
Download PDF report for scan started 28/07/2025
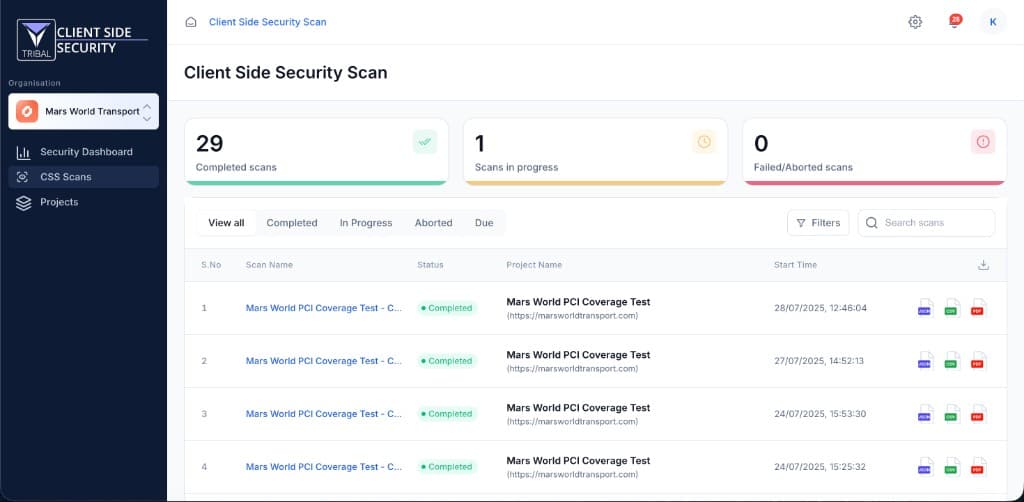coord(978,308)
